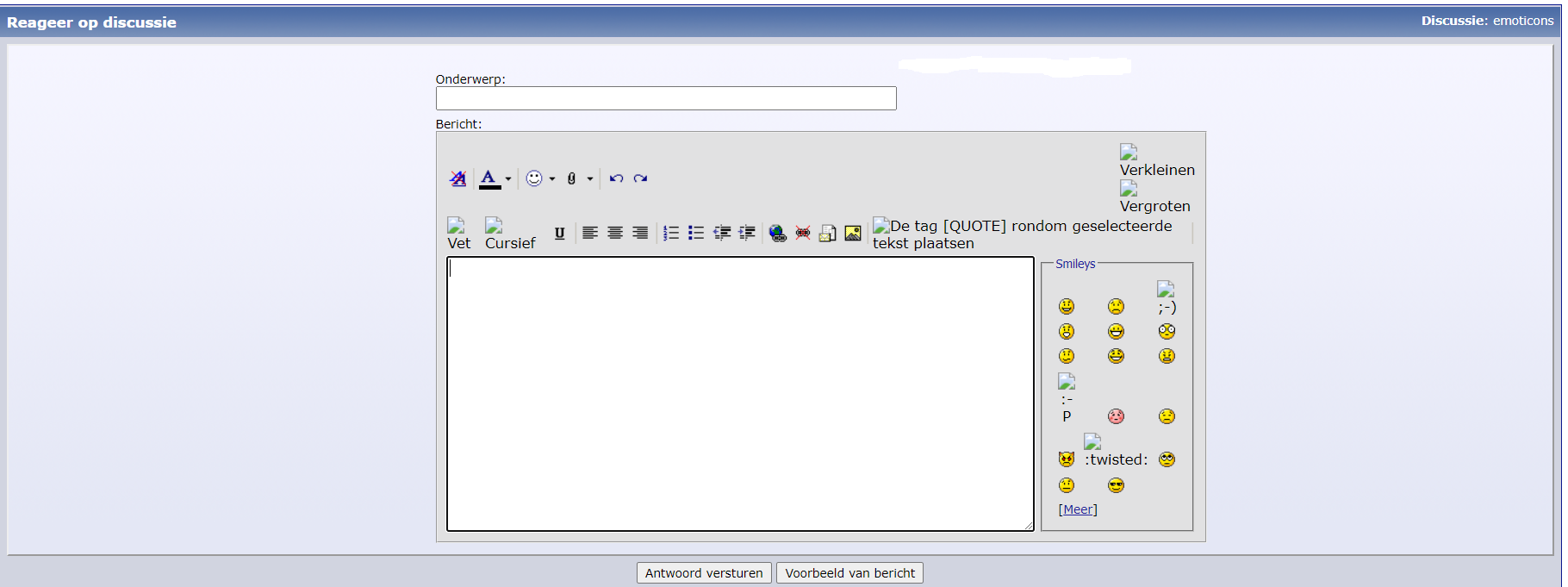Screen dimensions: 1568x587
Task: Open the Meer smileys link
Action: (x=1078, y=509)
